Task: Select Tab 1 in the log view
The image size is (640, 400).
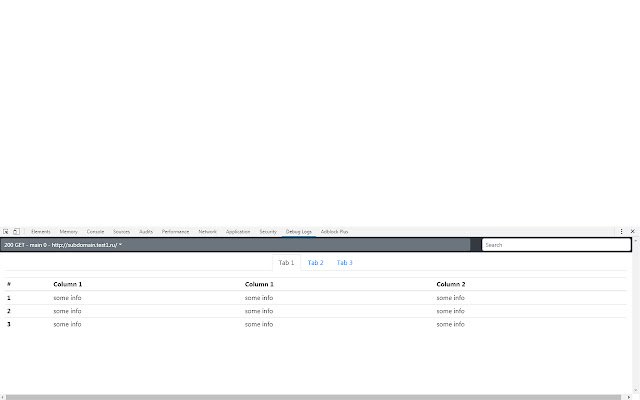Action: [x=287, y=262]
